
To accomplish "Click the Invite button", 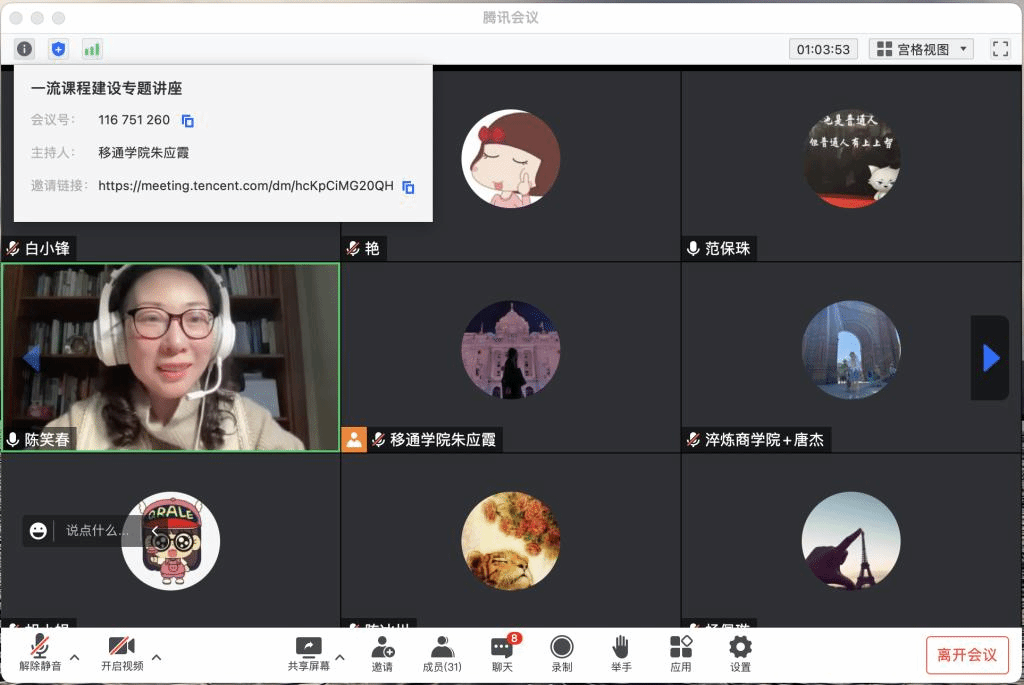I will pyautogui.click(x=382, y=653).
